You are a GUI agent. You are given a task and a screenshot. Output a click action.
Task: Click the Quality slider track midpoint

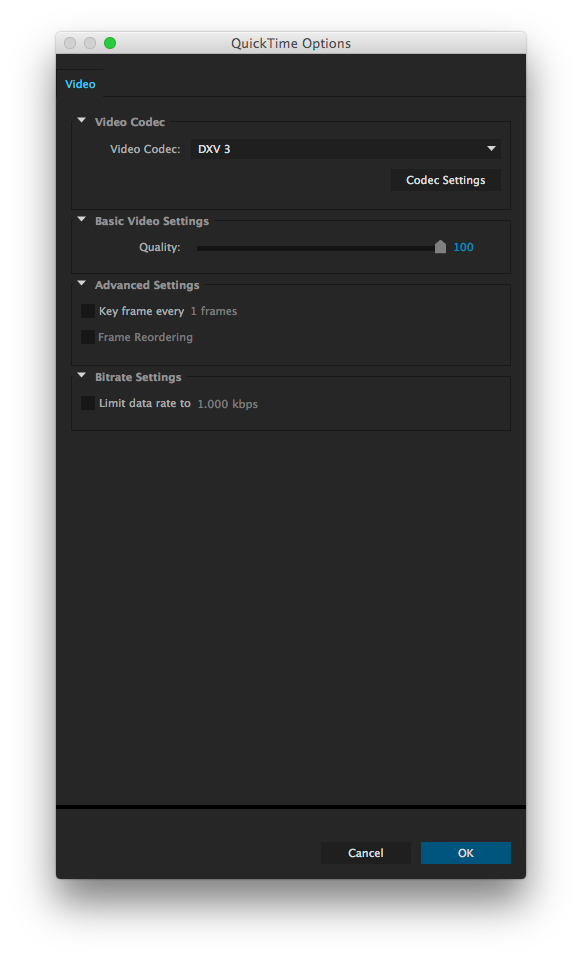(x=319, y=248)
